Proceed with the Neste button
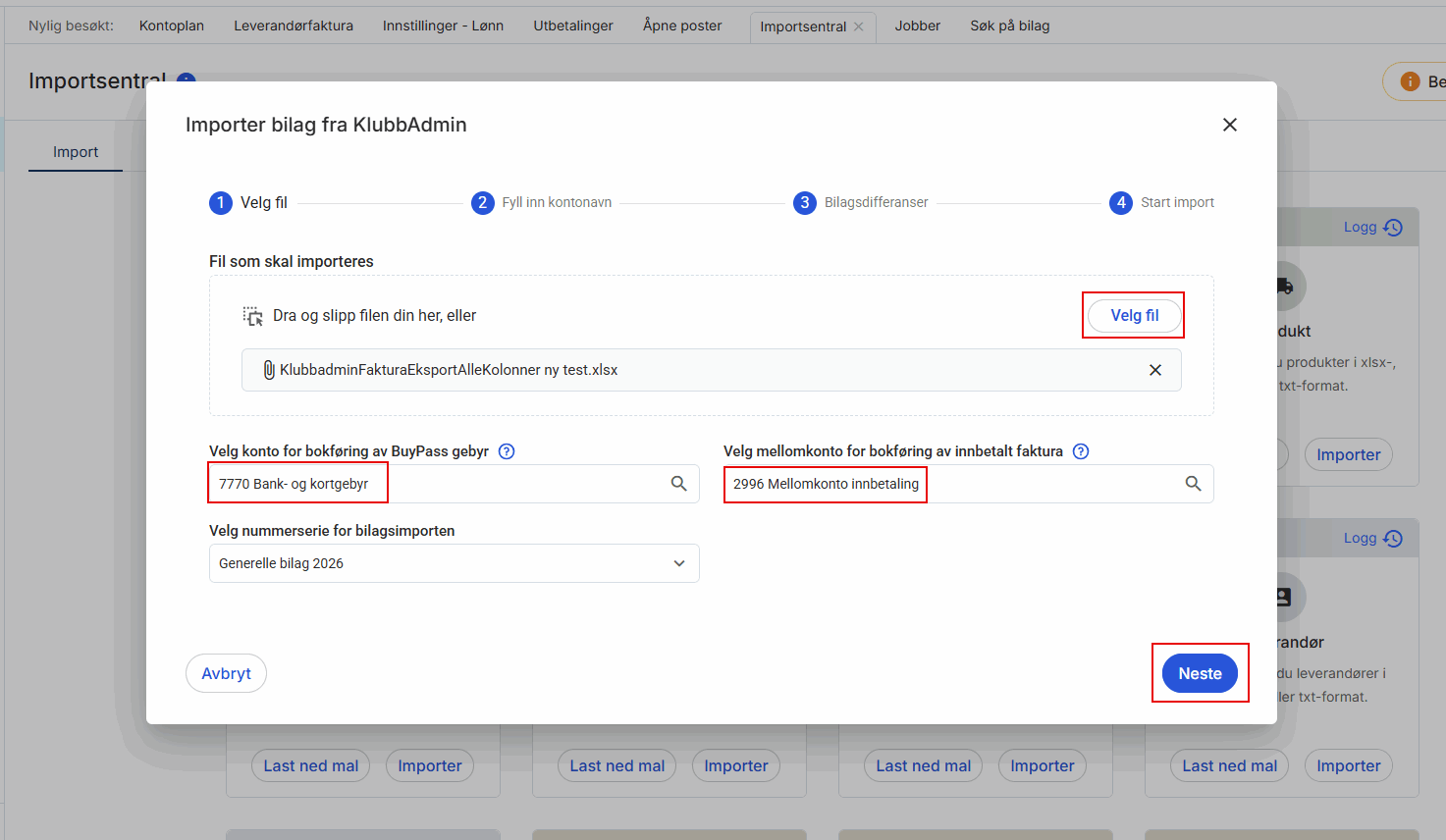 (x=1200, y=673)
